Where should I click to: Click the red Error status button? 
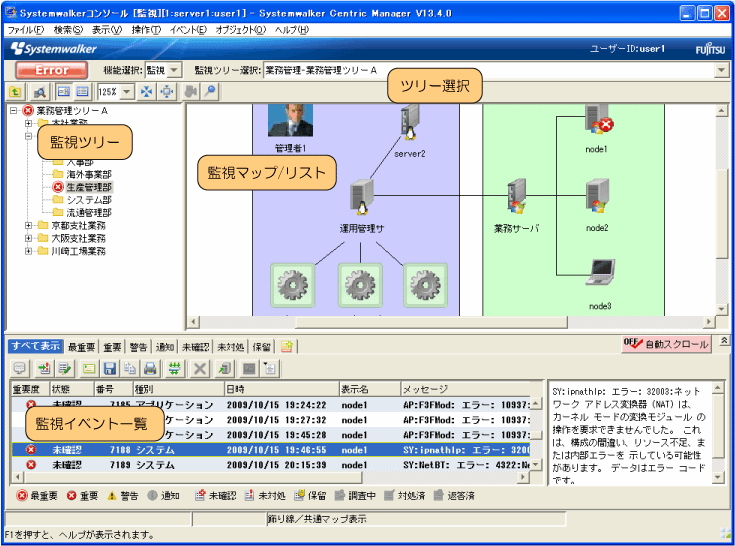coord(52,70)
